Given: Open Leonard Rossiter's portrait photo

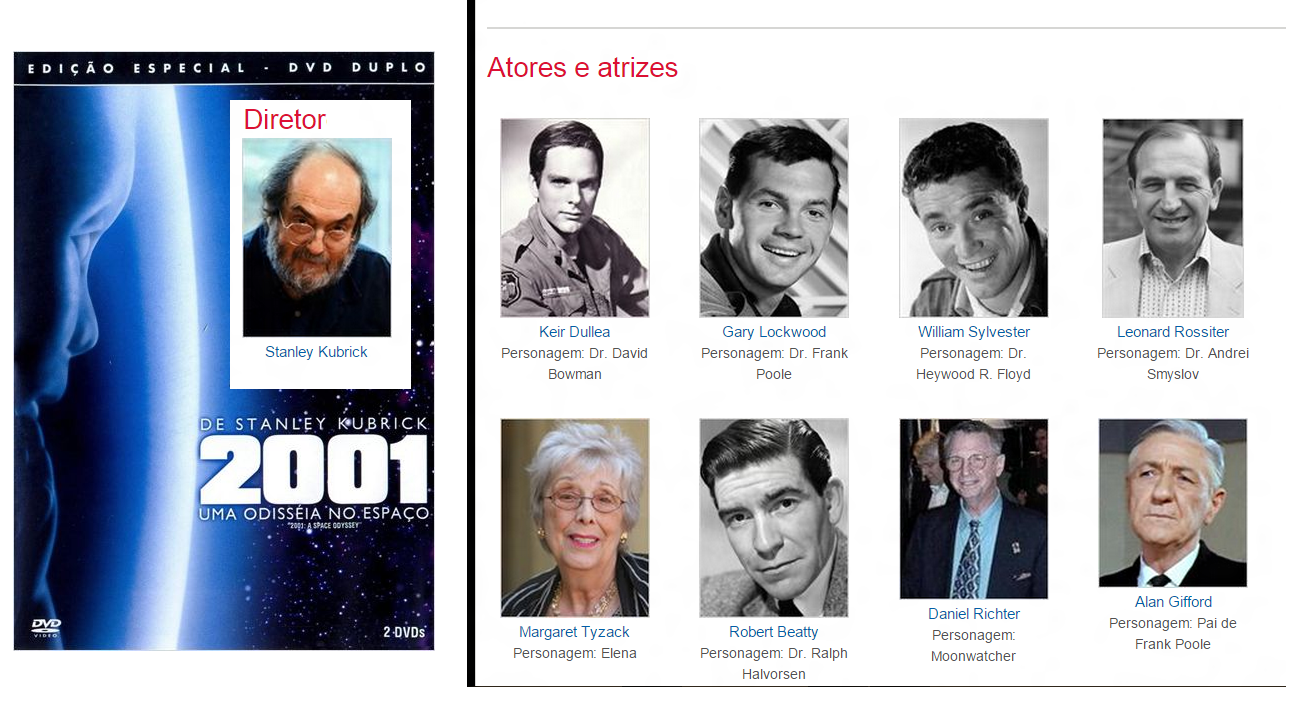Looking at the screenshot, I should tap(1173, 218).
